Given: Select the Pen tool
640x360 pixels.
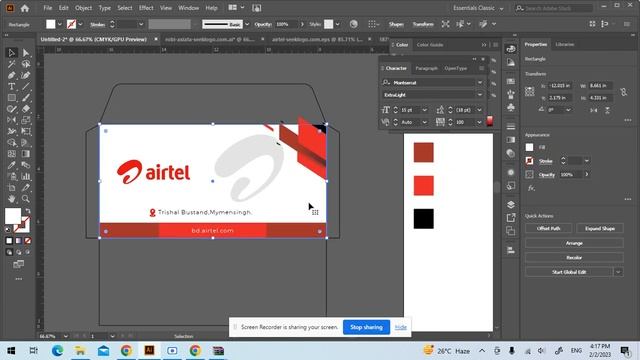Looking at the screenshot, I should coord(11,76).
